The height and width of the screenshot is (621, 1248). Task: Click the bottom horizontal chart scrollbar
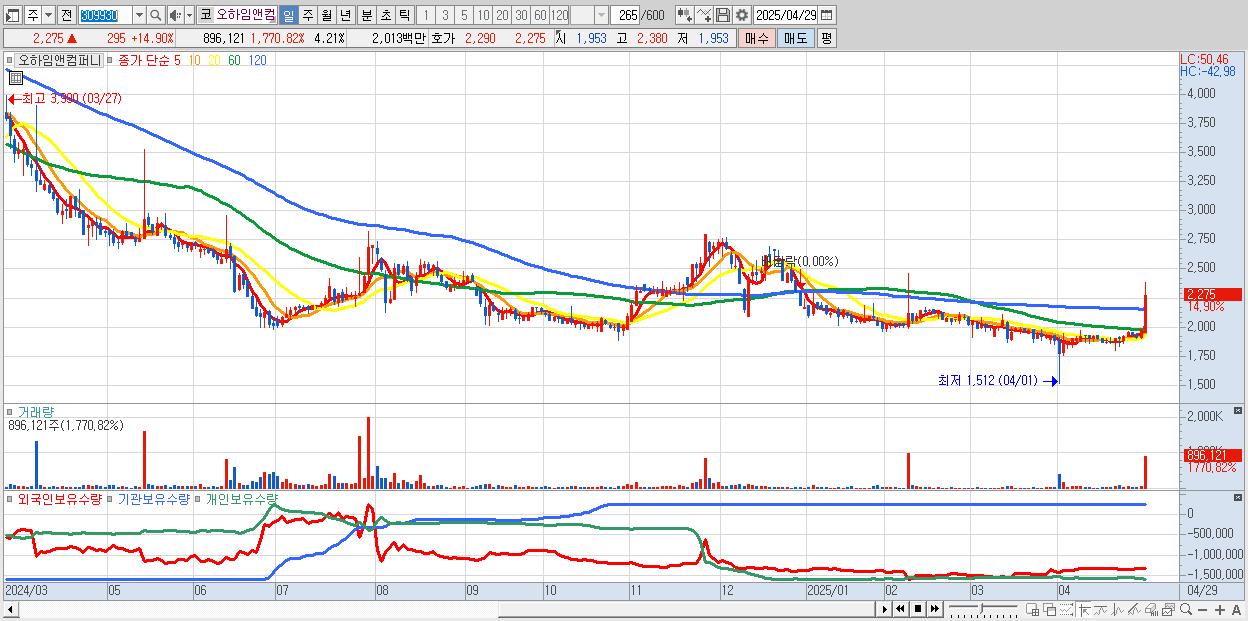tap(440, 609)
